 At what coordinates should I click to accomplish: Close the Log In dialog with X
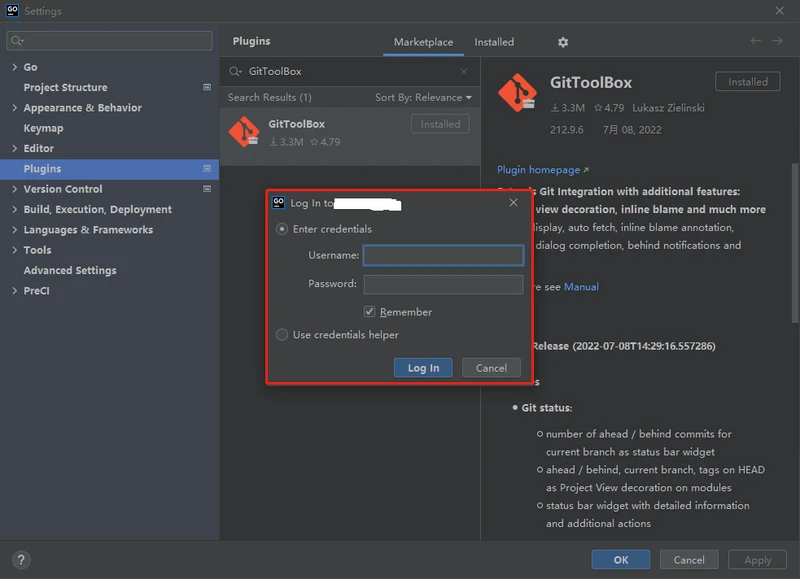point(513,203)
